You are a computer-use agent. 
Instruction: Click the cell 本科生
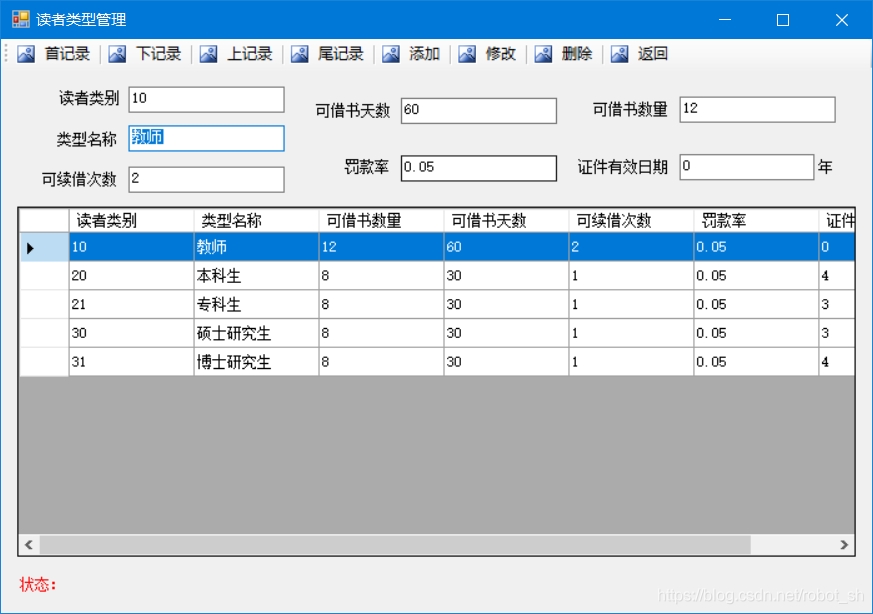pos(257,276)
